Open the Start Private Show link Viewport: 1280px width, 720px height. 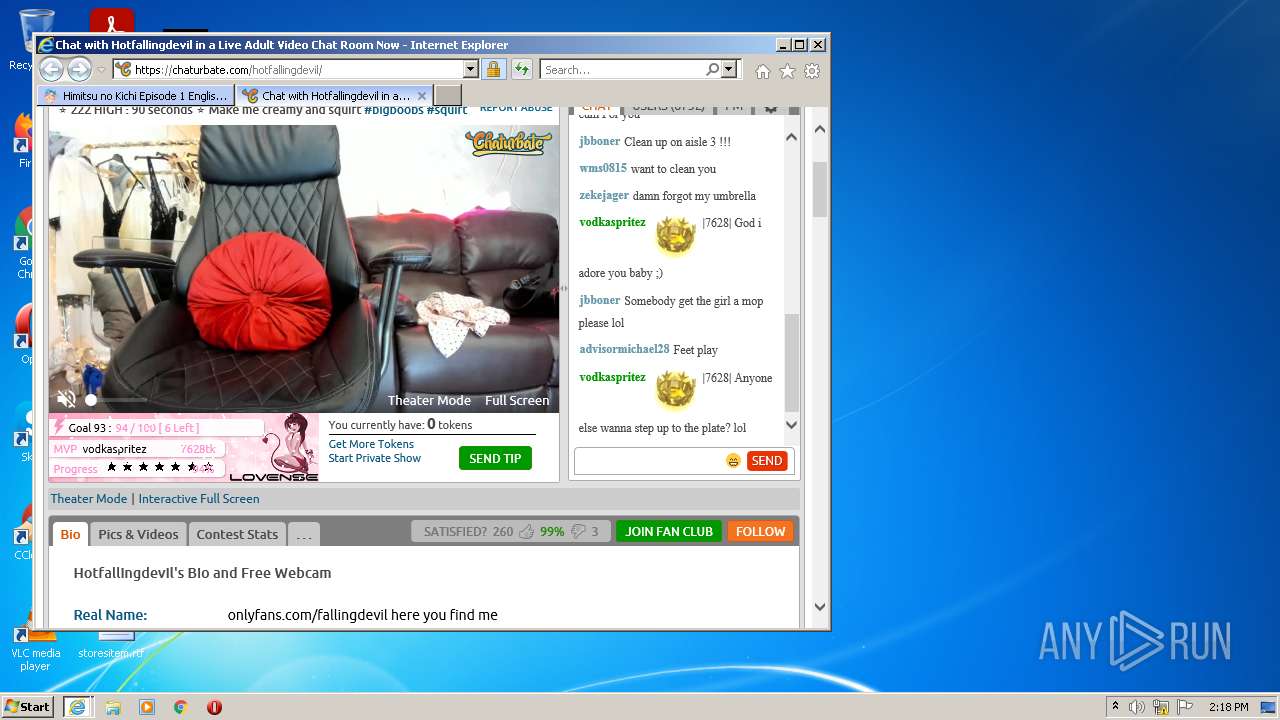tap(375, 458)
